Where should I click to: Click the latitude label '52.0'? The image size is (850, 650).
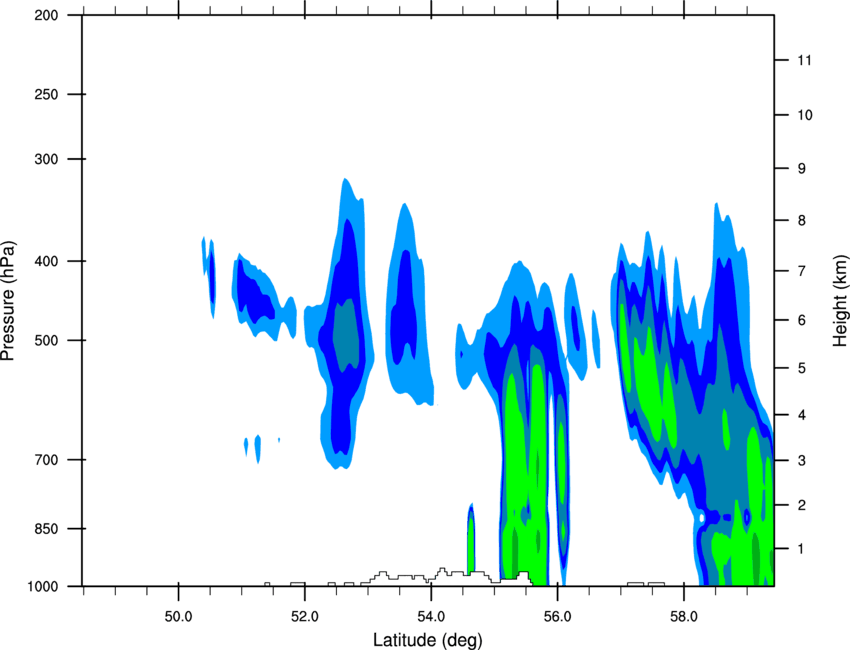(305, 617)
